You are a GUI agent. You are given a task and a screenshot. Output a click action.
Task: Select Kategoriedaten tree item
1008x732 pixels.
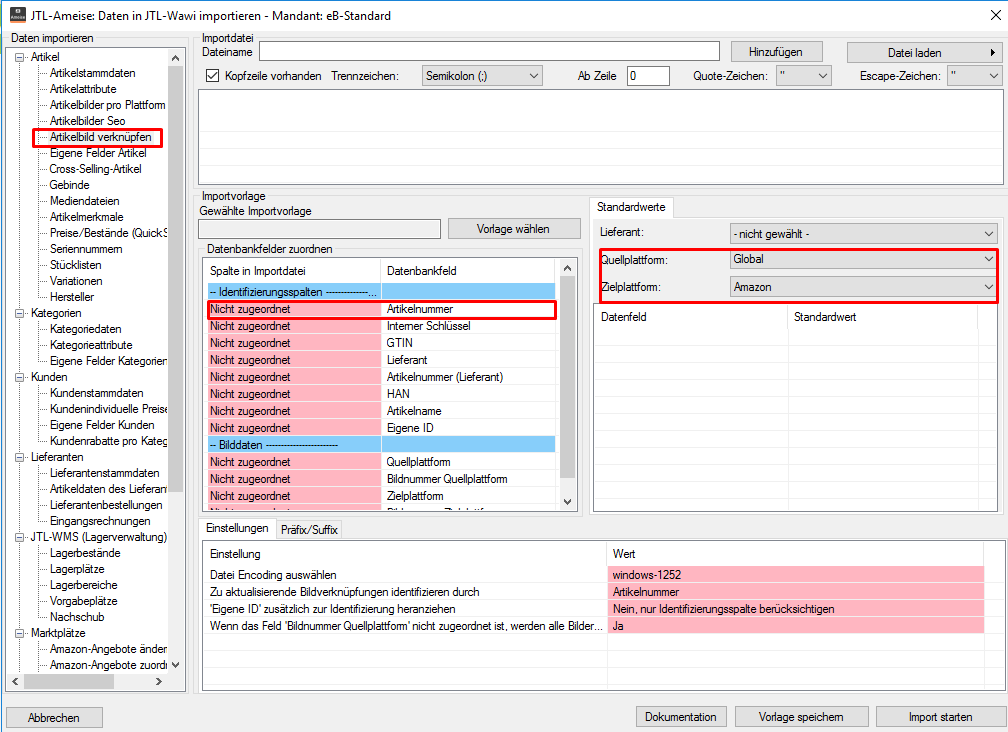86,330
